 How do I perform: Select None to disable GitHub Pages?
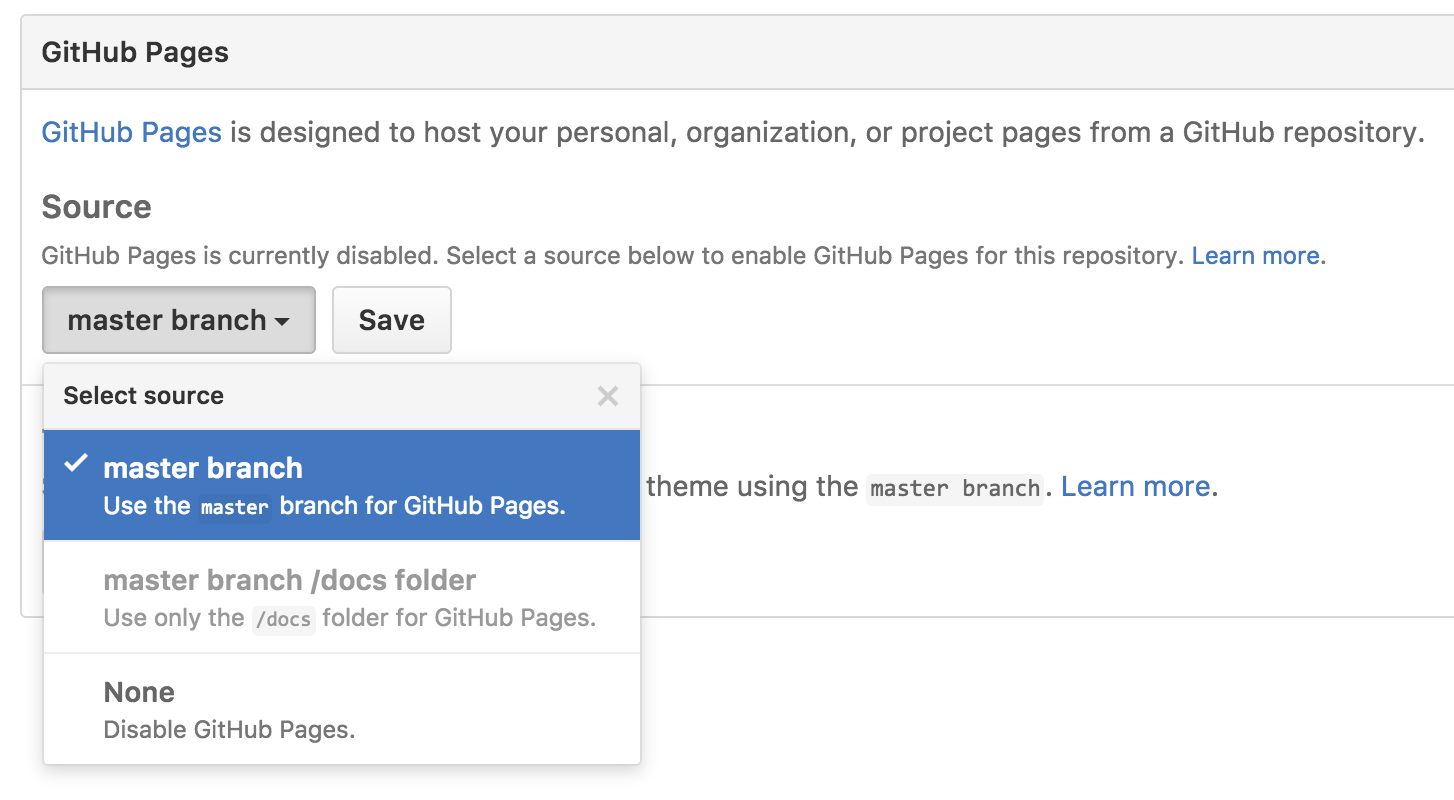click(x=342, y=709)
